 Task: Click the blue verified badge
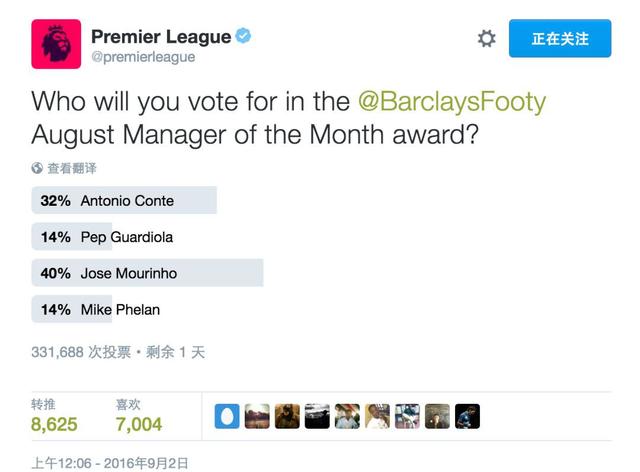pos(243,36)
